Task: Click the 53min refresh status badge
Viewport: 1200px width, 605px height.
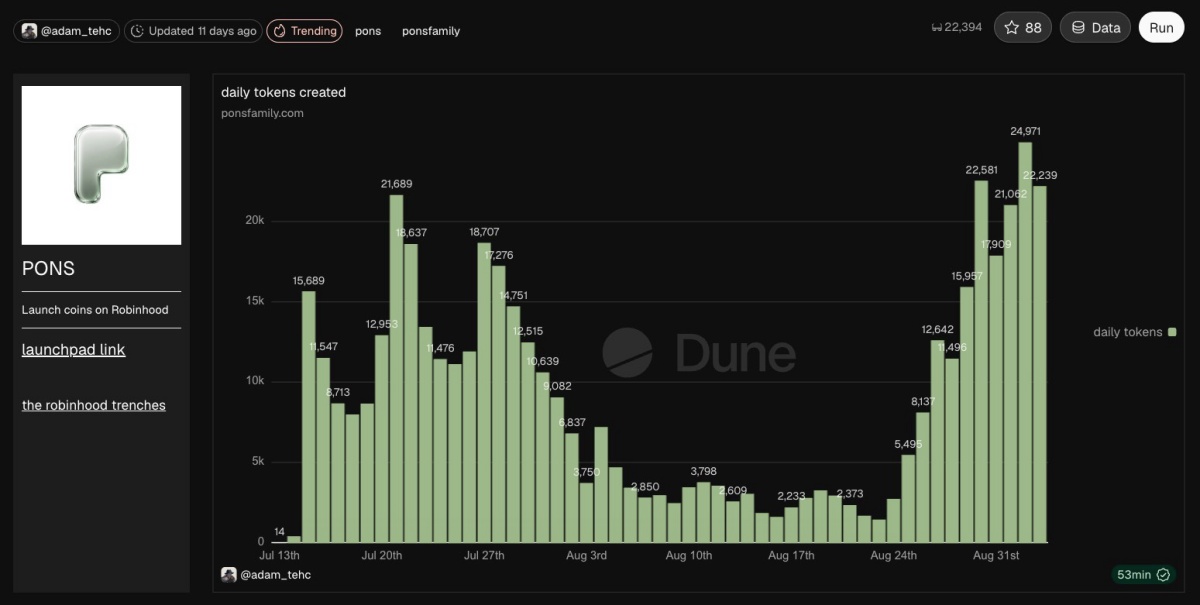Action: (x=1145, y=574)
